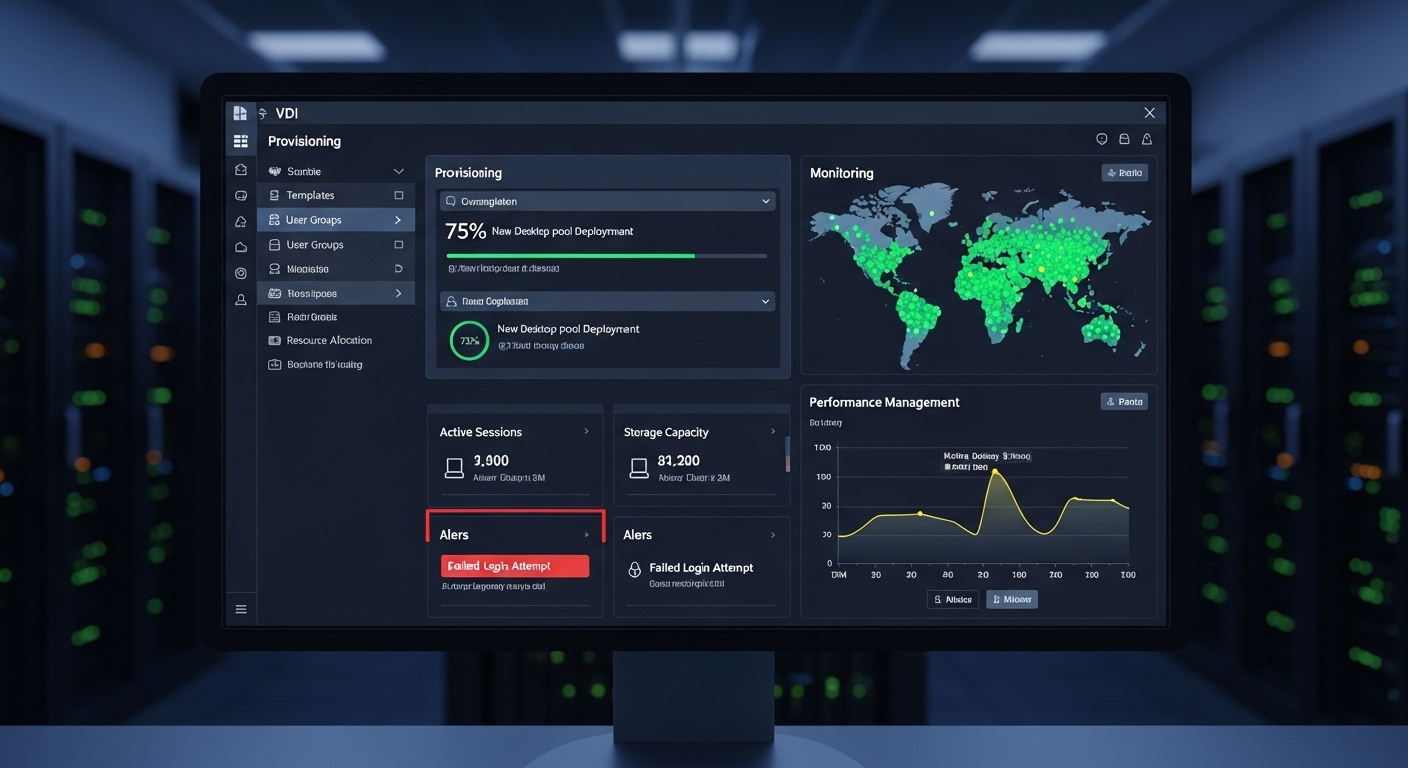This screenshot has width=1408, height=768.
Task: Select the highlighted User Groups sidebar item
Action: click(336, 220)
